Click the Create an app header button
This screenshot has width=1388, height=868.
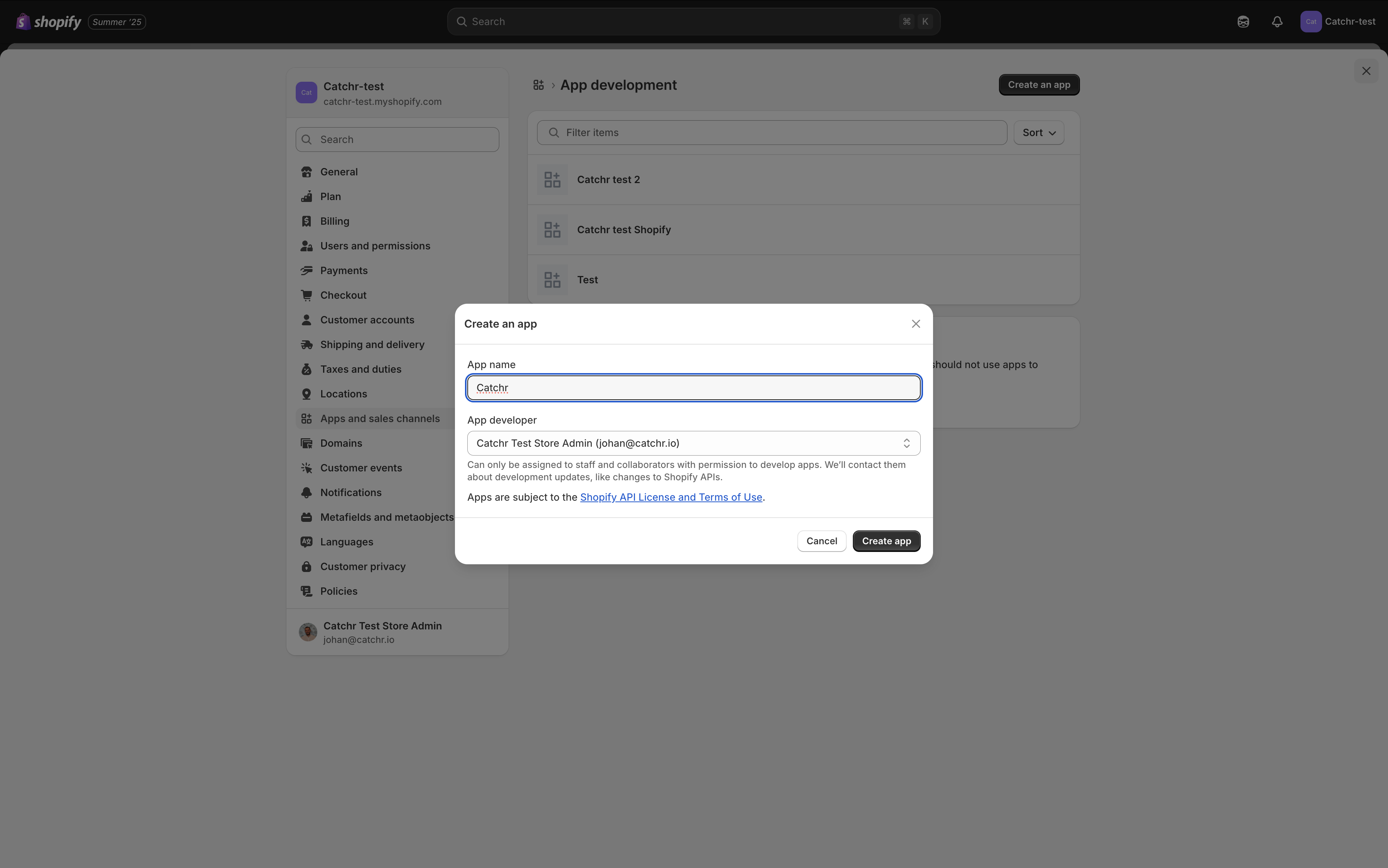point(1039,85)
